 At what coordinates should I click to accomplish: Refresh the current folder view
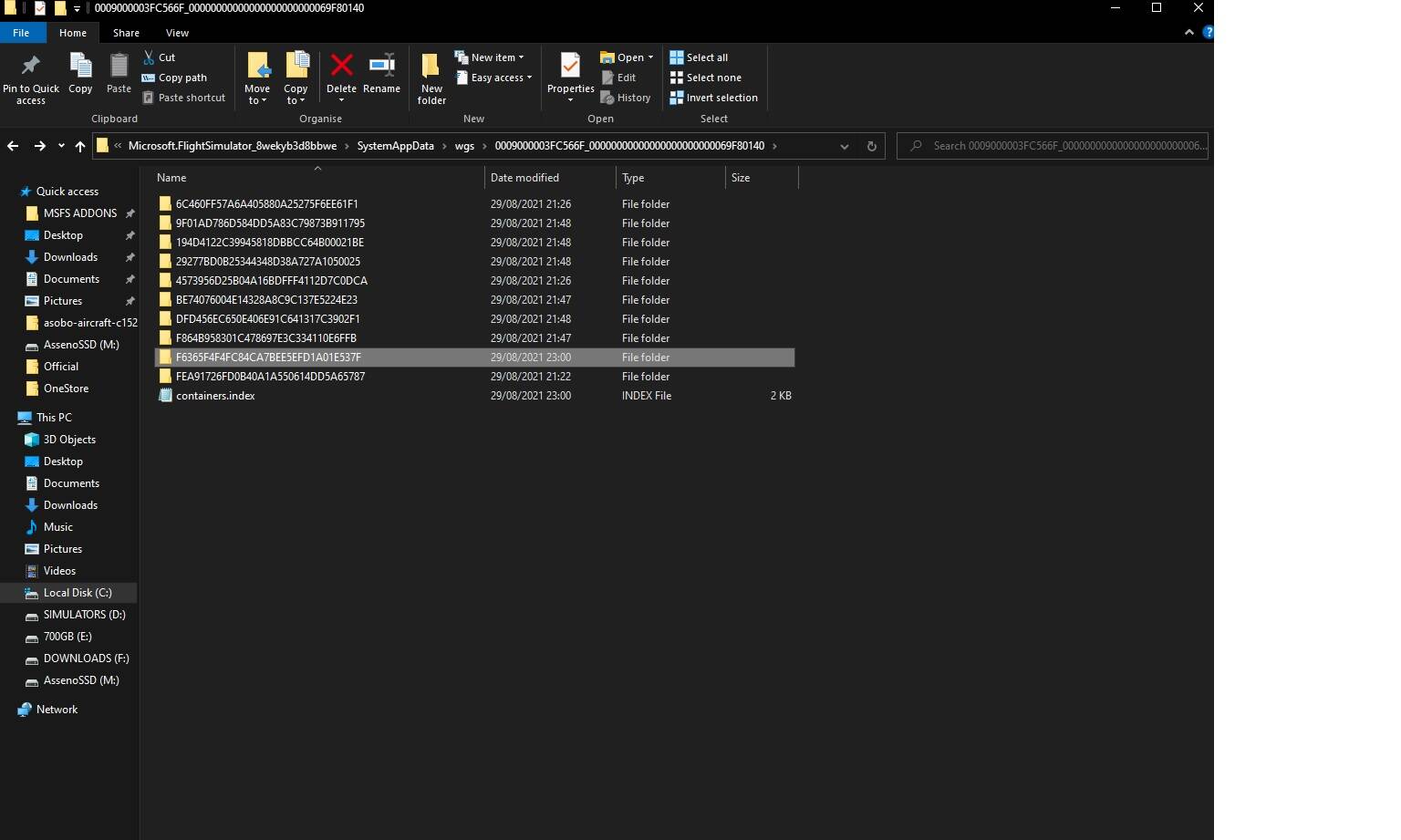click(x=871, y=146)
